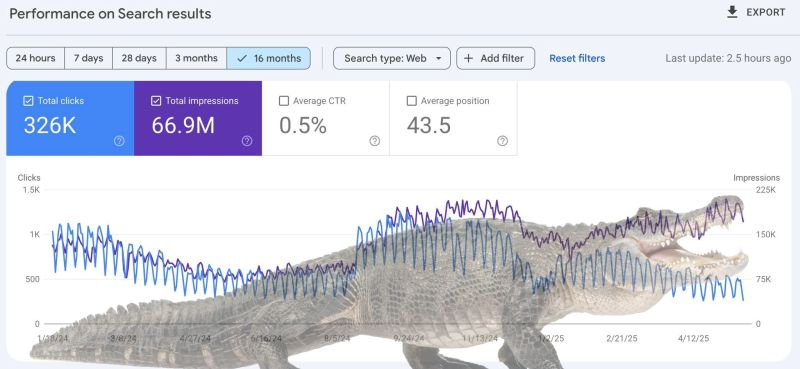The height and width of the screenshot is (369, 800).
Task: Open the Search type: Web dropdown
Action: [392, 58]
